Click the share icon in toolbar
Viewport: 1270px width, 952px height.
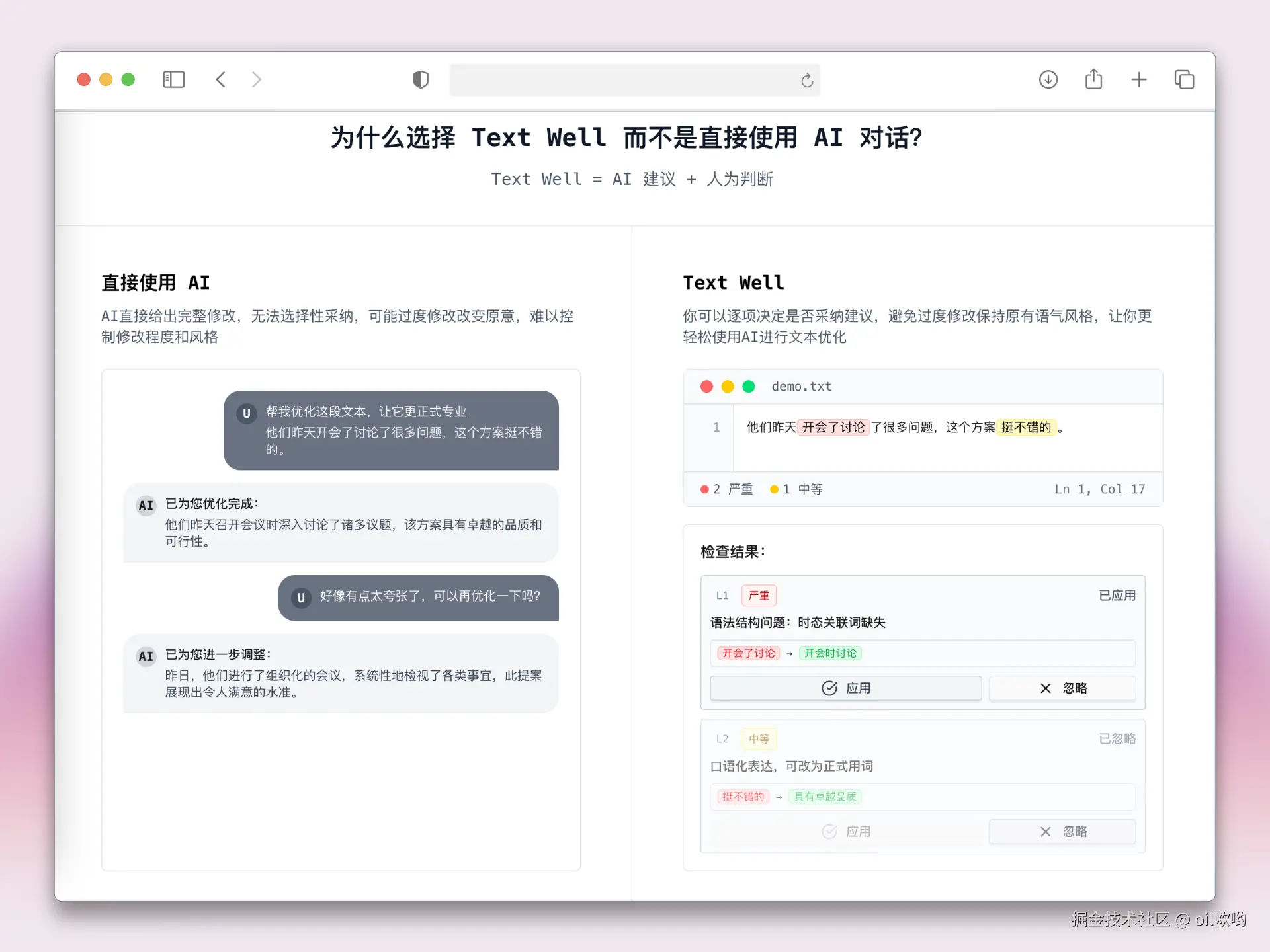coord(1093,80)
